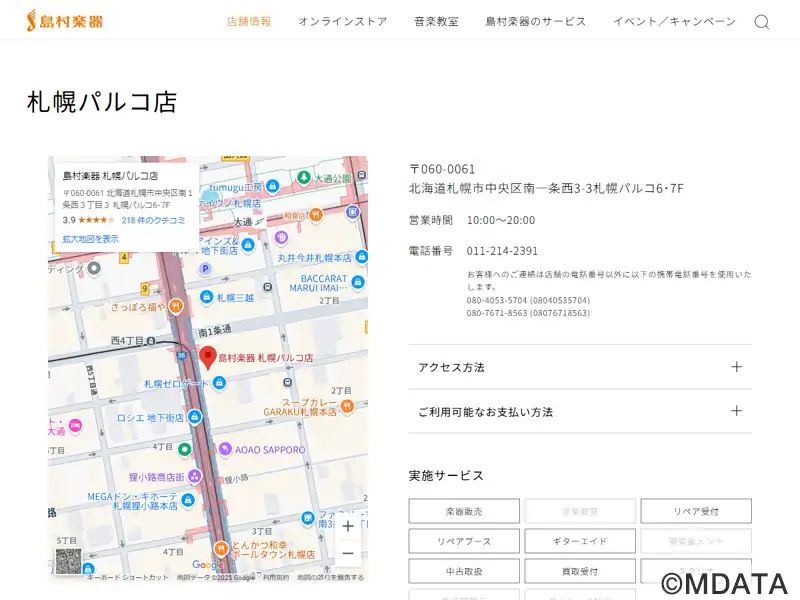Click the MEGAドン・キホーテ shopping pin
This screenshot has width=800, height=600.
188,500
